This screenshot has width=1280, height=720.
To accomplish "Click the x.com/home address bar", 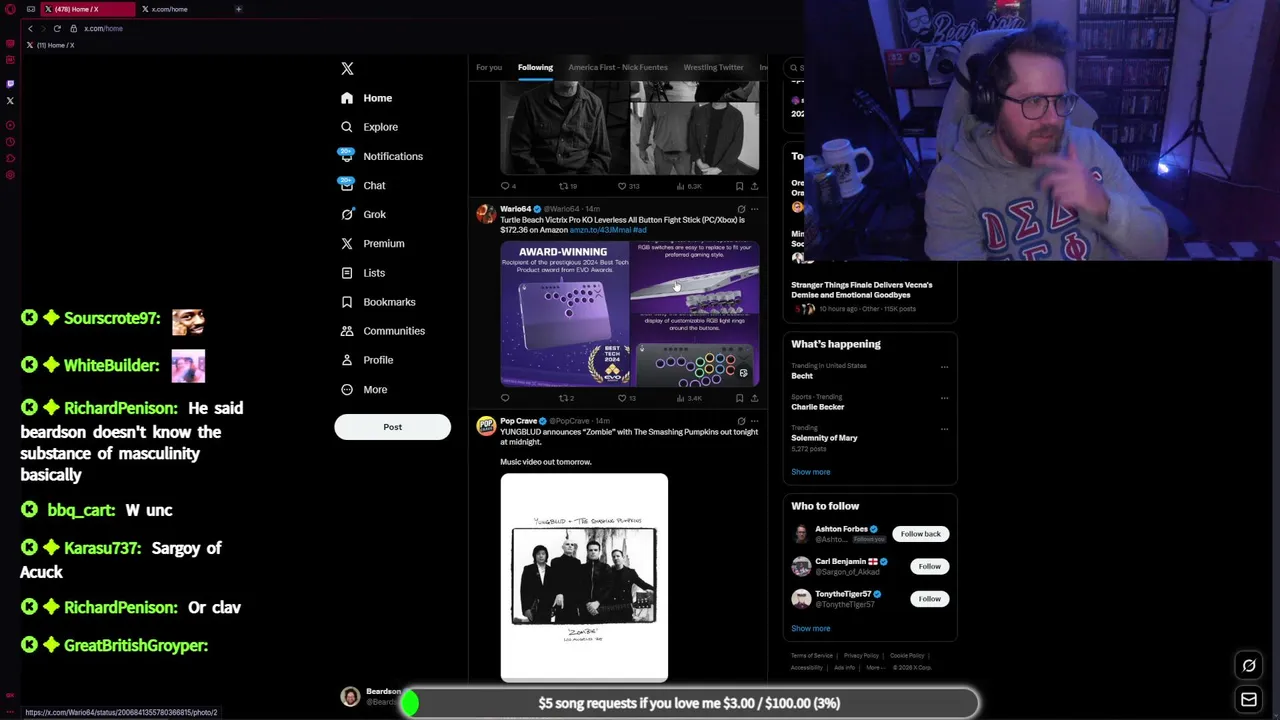I will (x=103, y=28).
